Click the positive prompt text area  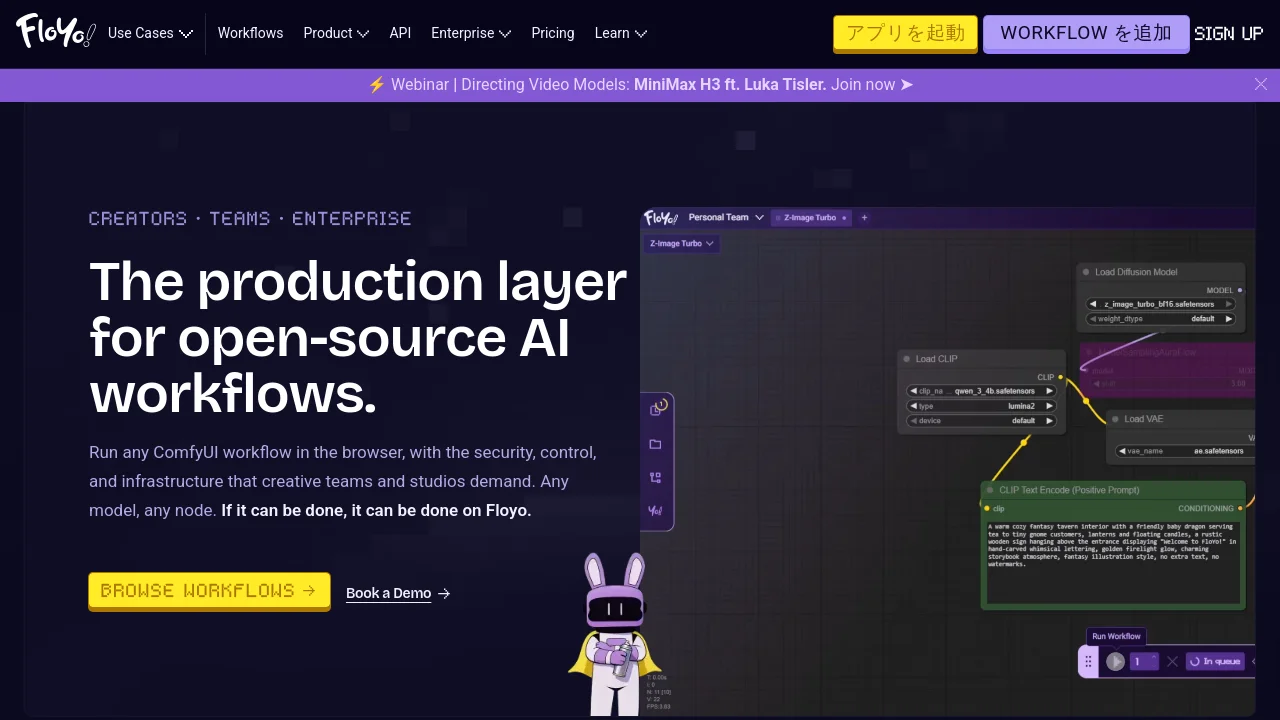coord(1113,563)
